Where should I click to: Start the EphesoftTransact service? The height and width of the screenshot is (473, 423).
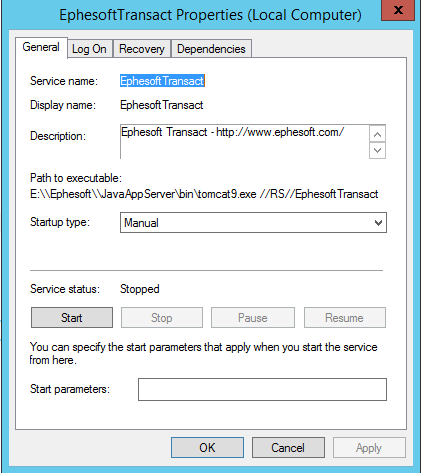click(72, 318)
